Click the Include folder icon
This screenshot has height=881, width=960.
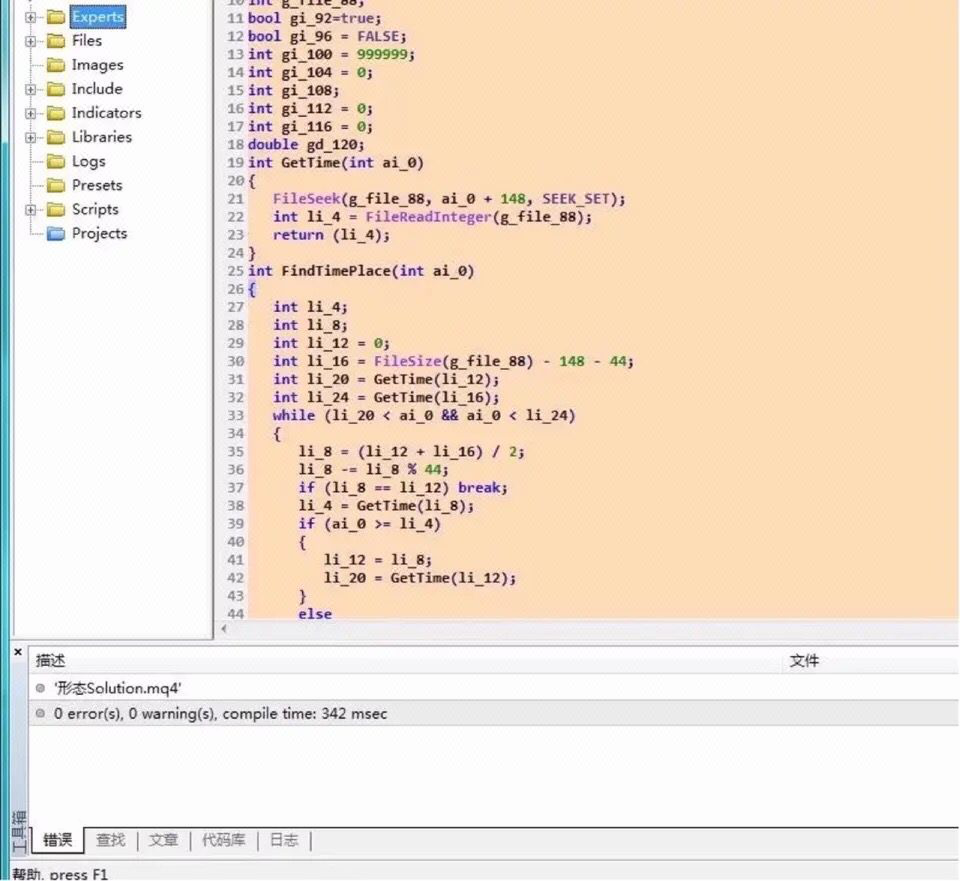tap(55, 88)
